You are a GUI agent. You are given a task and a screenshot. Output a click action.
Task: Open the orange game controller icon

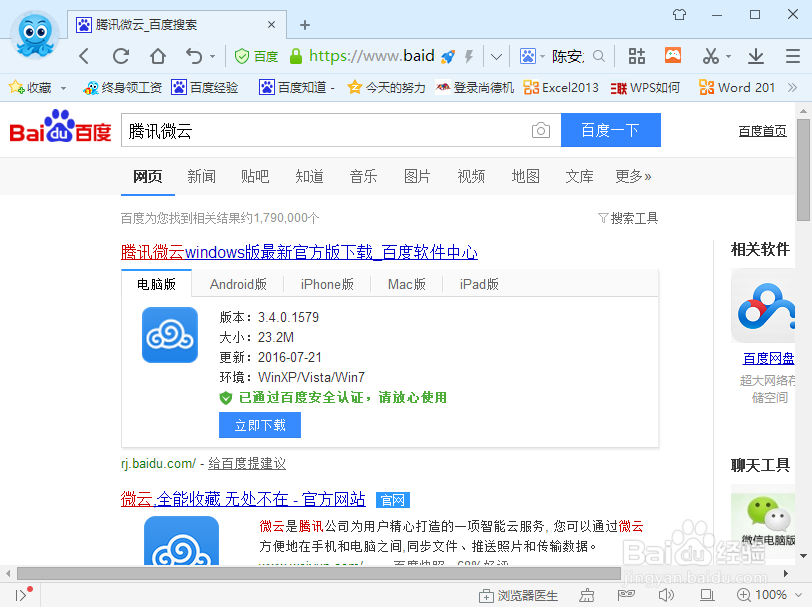[x=673, y=55]
